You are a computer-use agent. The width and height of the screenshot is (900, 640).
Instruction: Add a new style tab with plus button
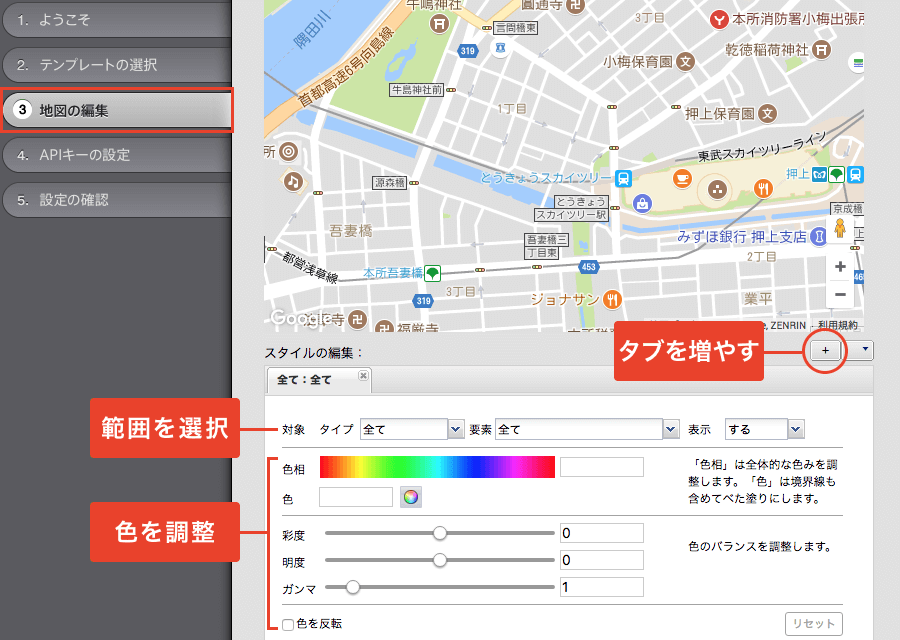tap(825, 350)
